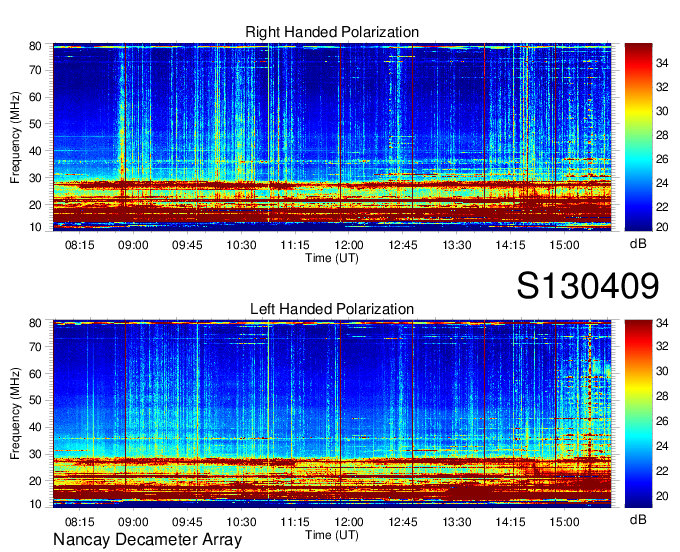Click the 09:00 time tick under Right Handed plot
Viewport: 680px width, 552px height.
coord(133,245)
